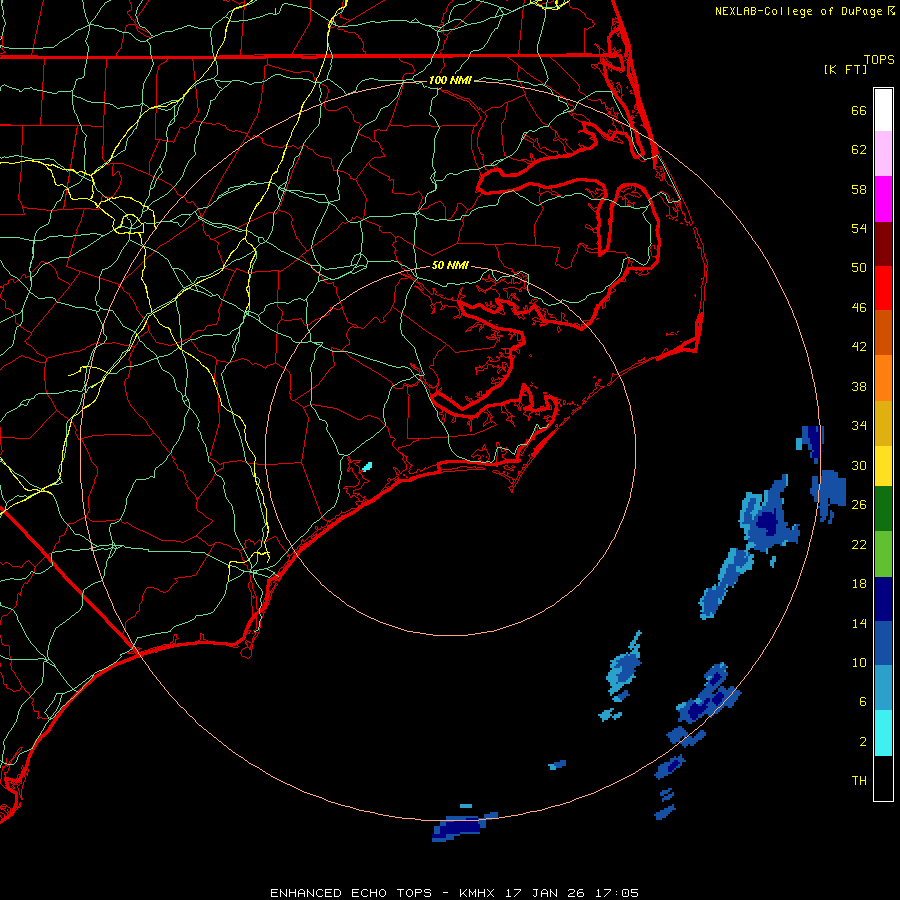Image resolution: width=900 pixels, height=900 pixels.
Task: Click the small cyan echo inland near the coast
Action: (x=367, y=467)
